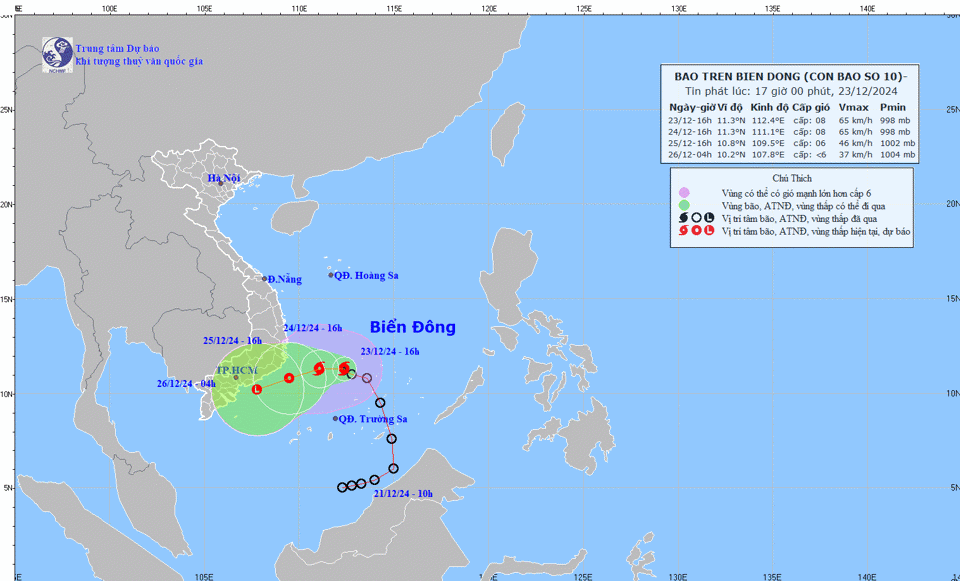Viewport: 960px width, 581px height.
Task: Click the green legend circle for storm path area
Action: click(684, 206)
